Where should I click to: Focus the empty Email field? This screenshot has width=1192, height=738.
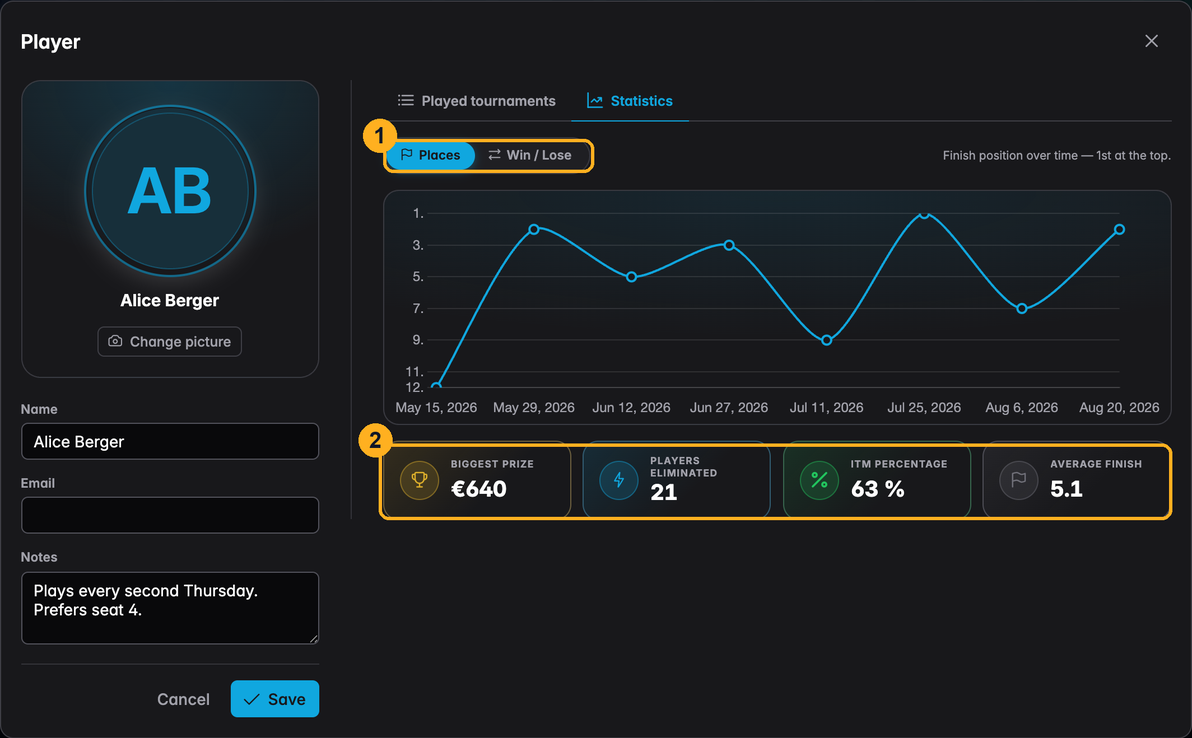pyautogui.click(x=170, y=515)
